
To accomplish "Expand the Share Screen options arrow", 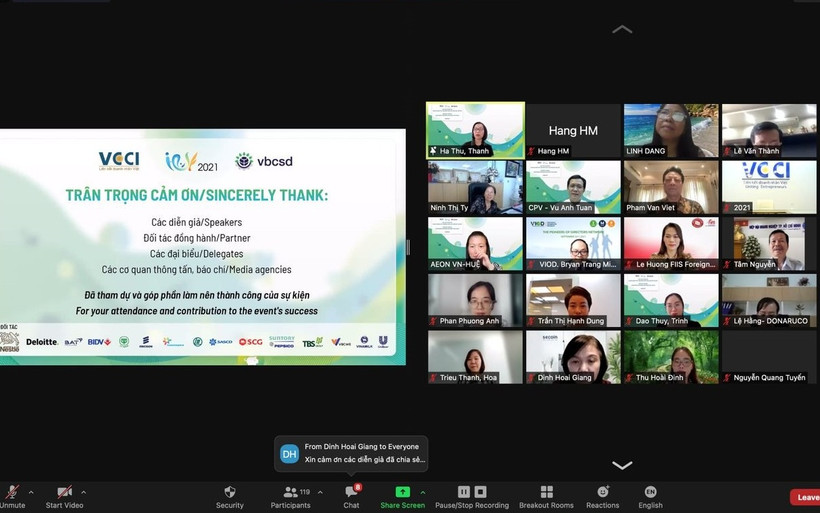I will coord(422,492).
